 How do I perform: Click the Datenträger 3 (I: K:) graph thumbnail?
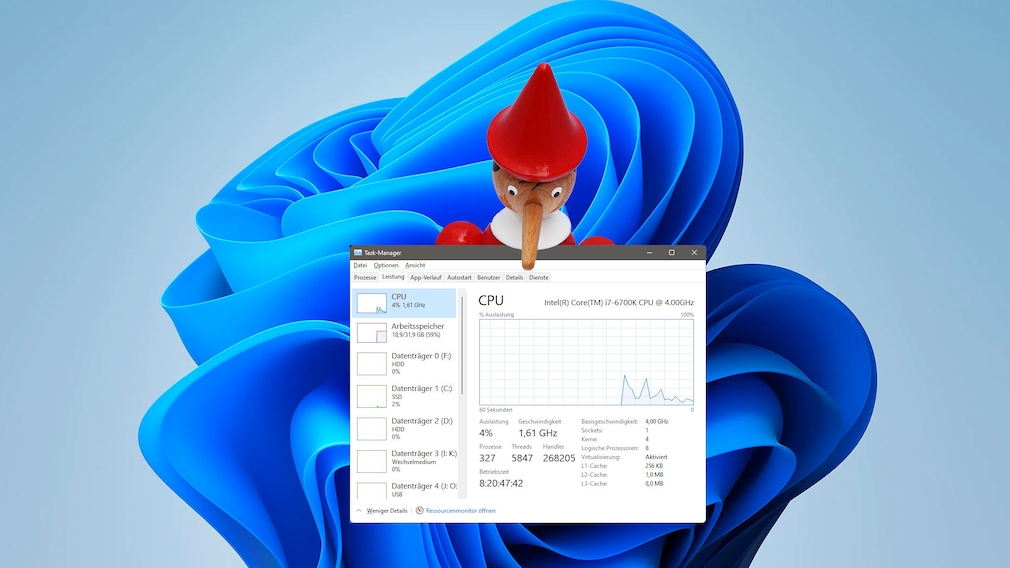point(372,461)
